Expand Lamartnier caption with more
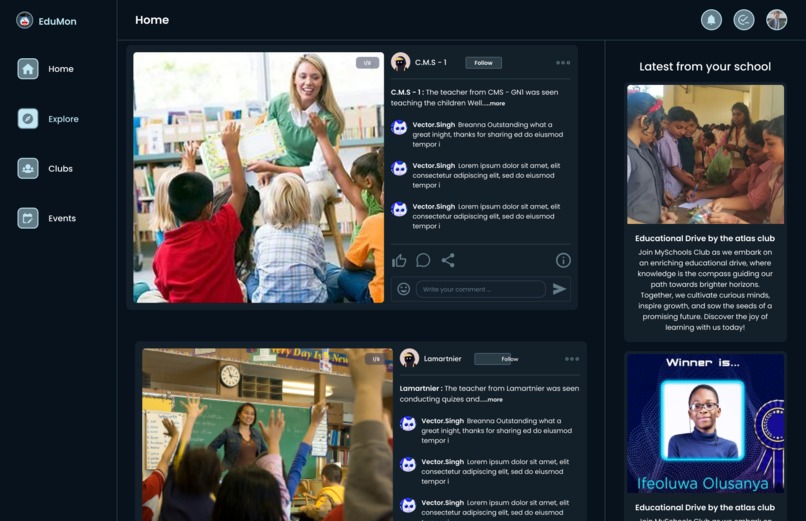 [x=494, y=399]
